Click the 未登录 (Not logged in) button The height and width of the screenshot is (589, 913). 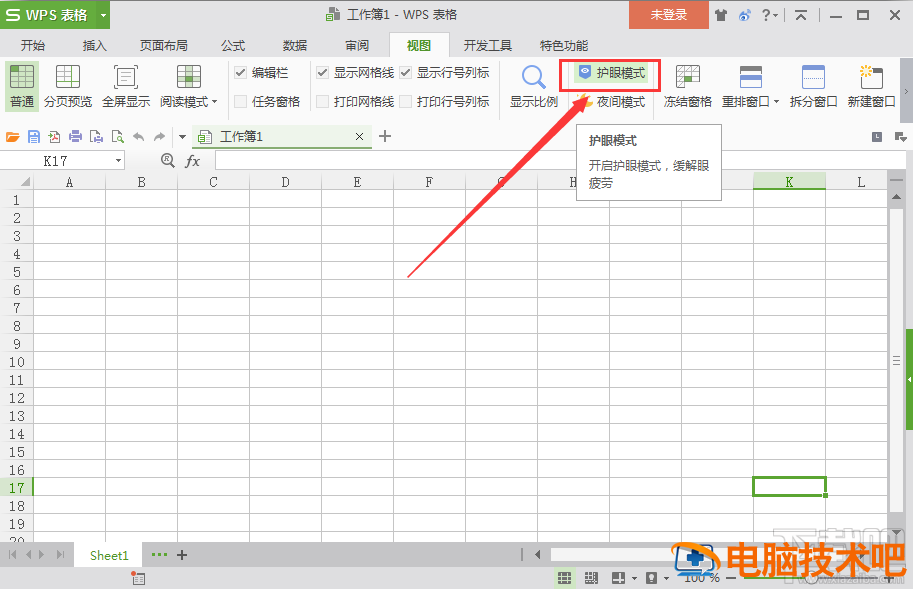click(x=668, y=15)
